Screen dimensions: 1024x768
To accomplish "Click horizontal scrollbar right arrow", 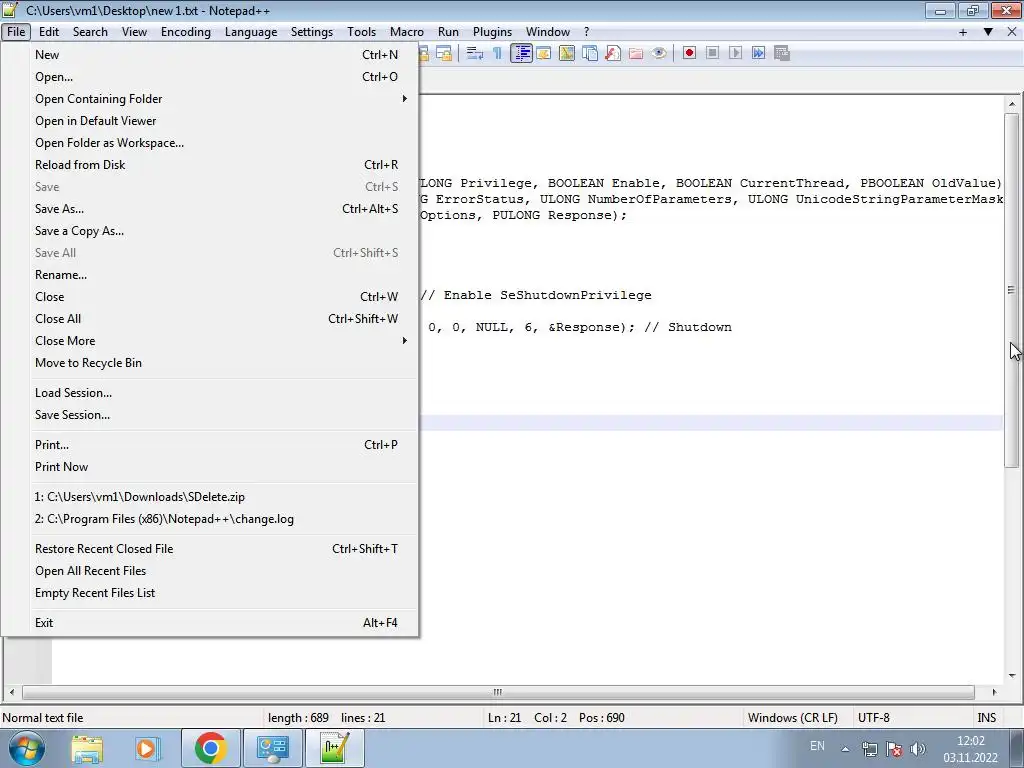I will [995, 692].
